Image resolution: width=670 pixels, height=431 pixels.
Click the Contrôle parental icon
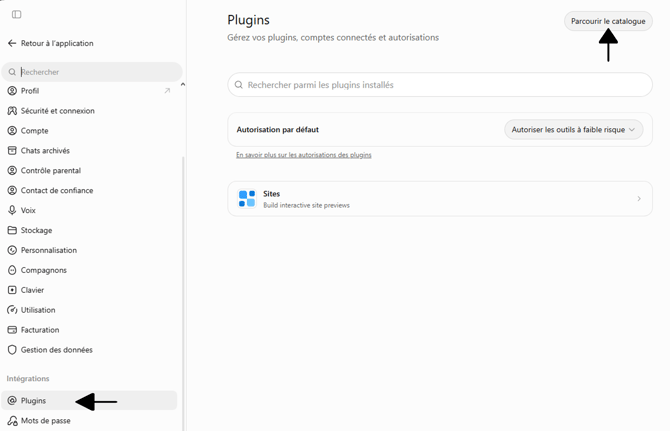coord(12,170)
